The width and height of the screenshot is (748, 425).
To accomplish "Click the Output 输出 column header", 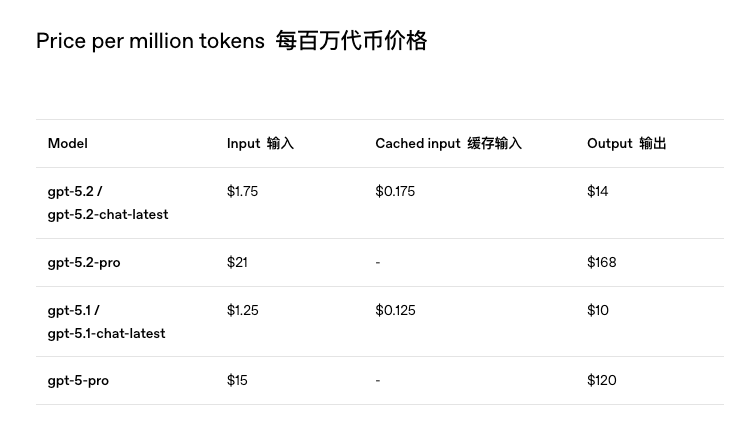I will (626, 144).
